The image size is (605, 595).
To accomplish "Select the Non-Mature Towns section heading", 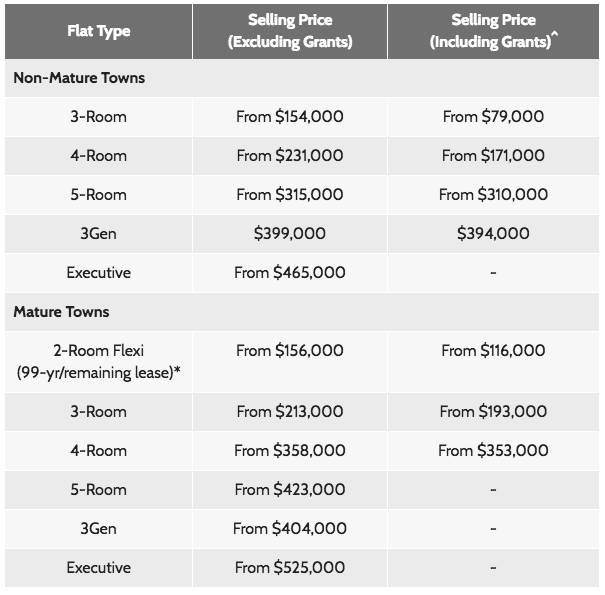I will point(79,78).
